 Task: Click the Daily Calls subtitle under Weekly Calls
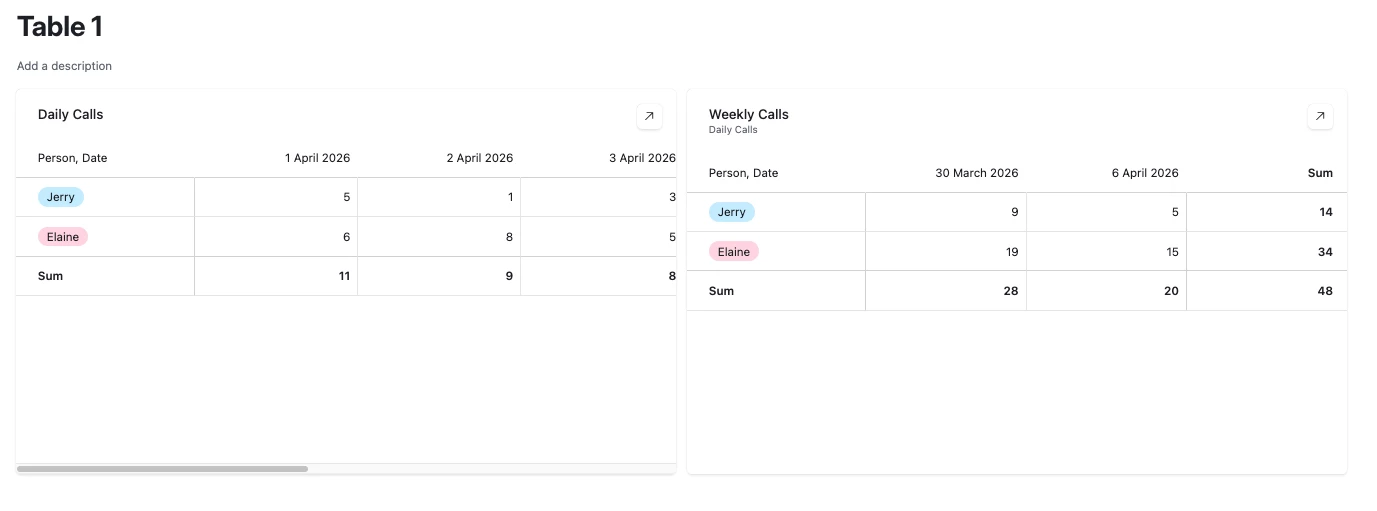[x=733, y=130]
